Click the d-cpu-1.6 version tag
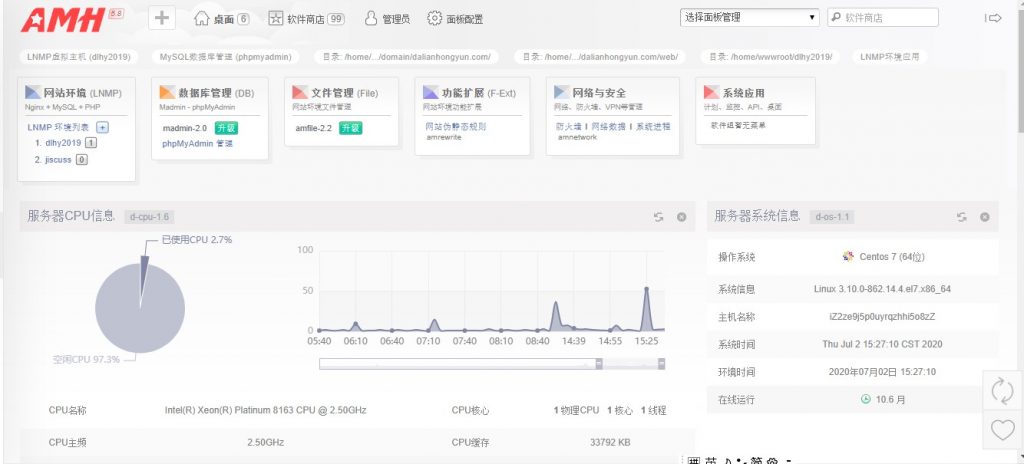Screen dimensions: 1024x464 [149, 217]
